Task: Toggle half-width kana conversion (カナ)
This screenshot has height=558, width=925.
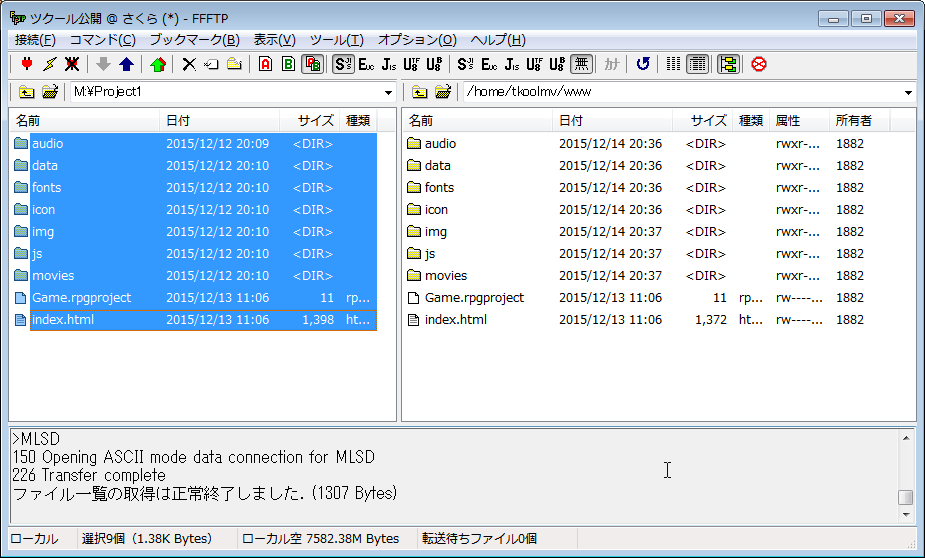Action: click(611, 64)
